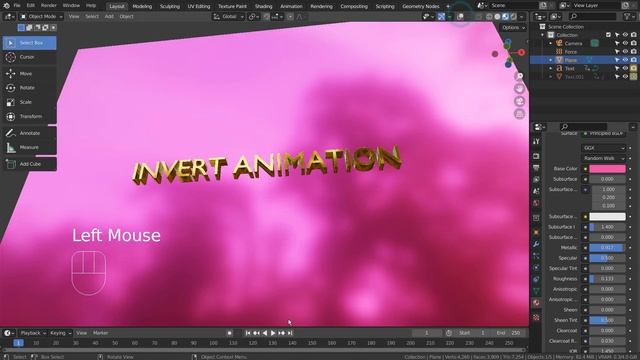Open timeline Marker menu
640x360 pixels.
[x=100, y=333]
